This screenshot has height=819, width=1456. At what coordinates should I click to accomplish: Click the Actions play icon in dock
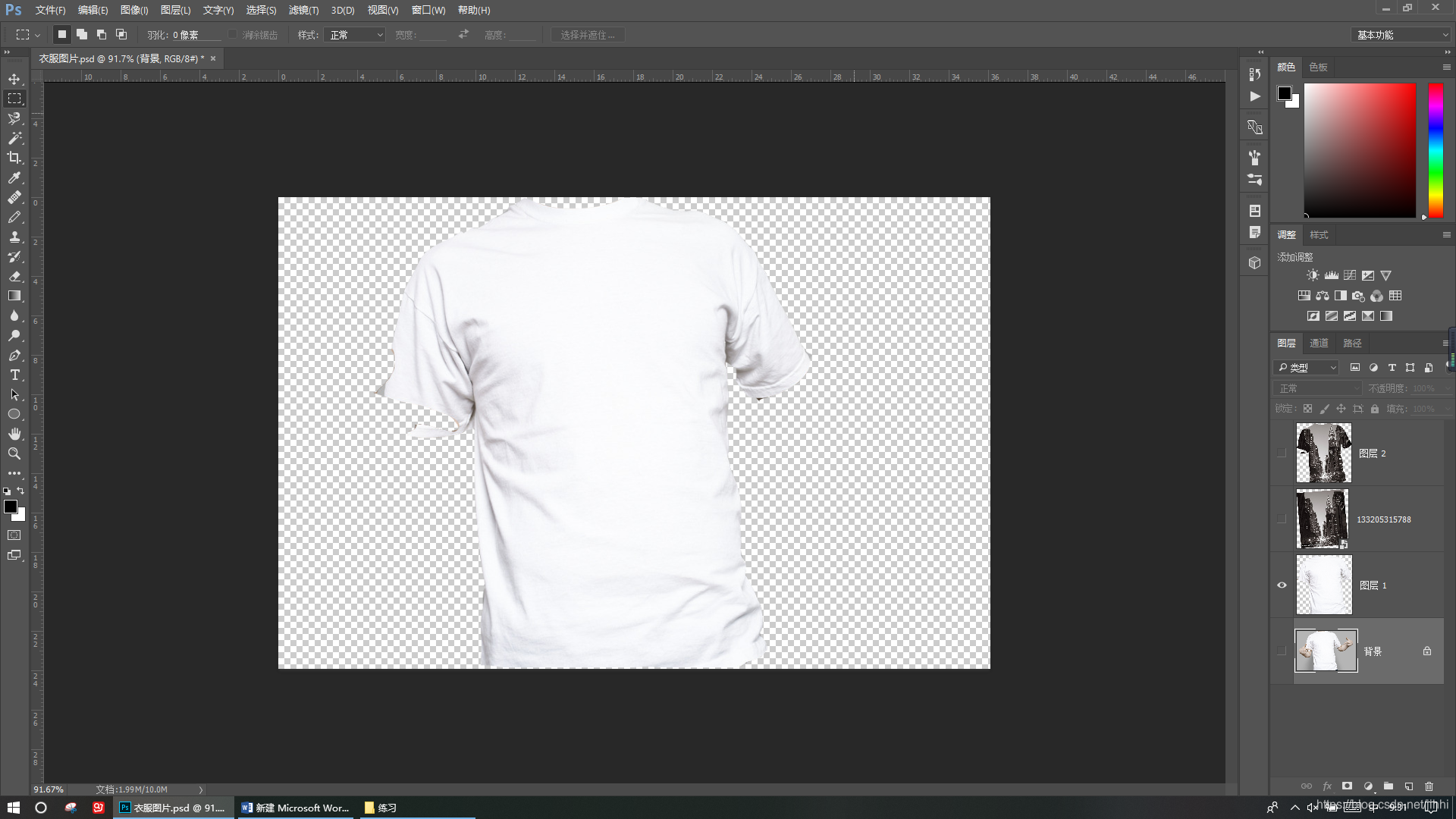pyautogui.click(x=1255, y=96)
